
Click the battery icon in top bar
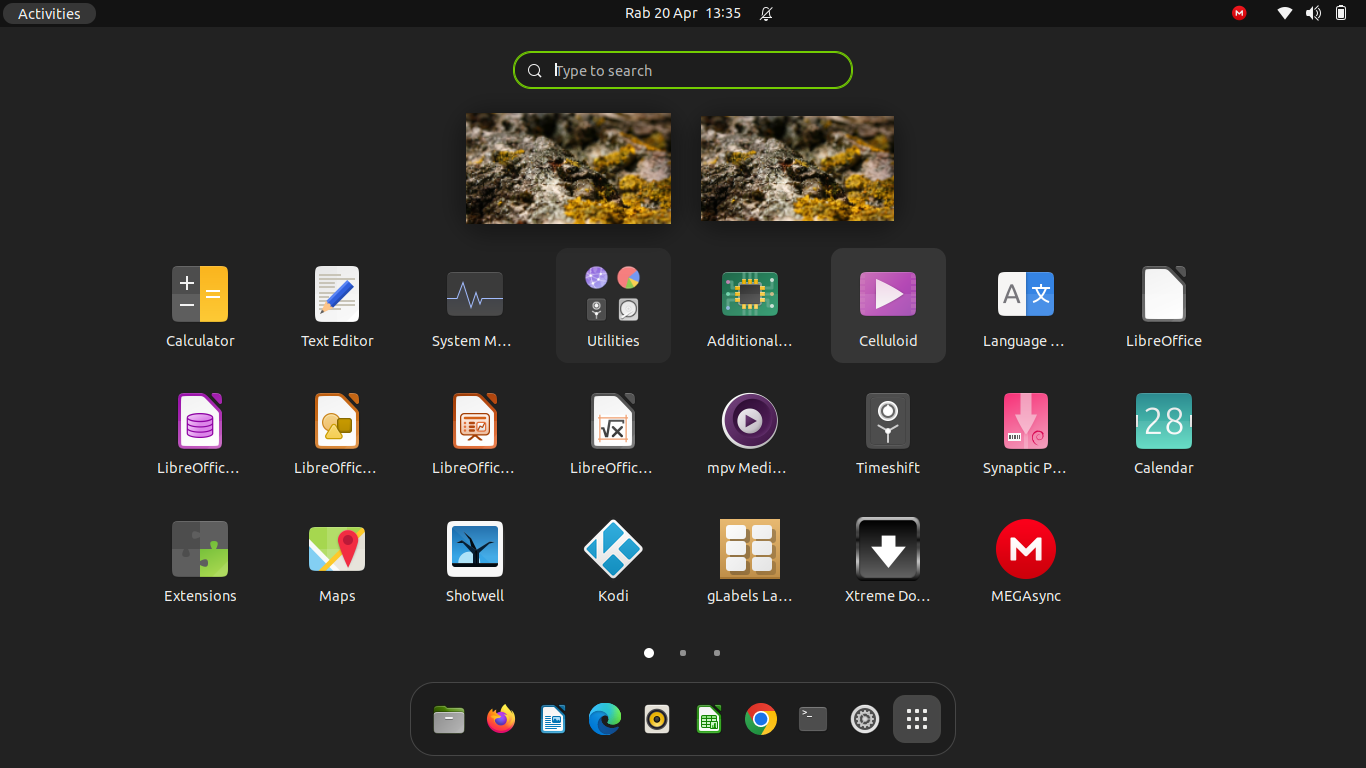click(x=1341, y=13)
